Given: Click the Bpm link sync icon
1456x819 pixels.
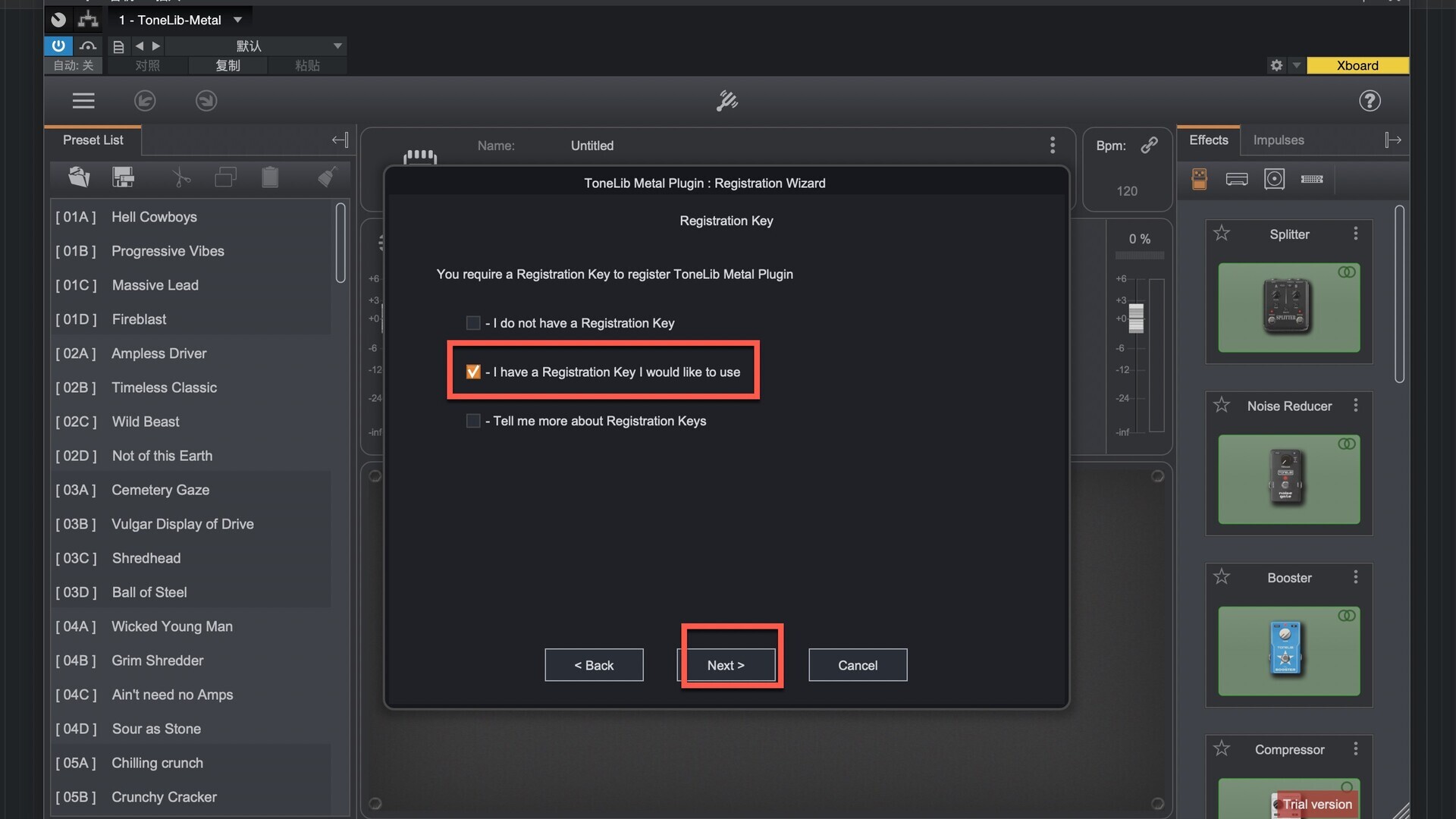Looking at the screenshot, I should (x=1150, y=145).
